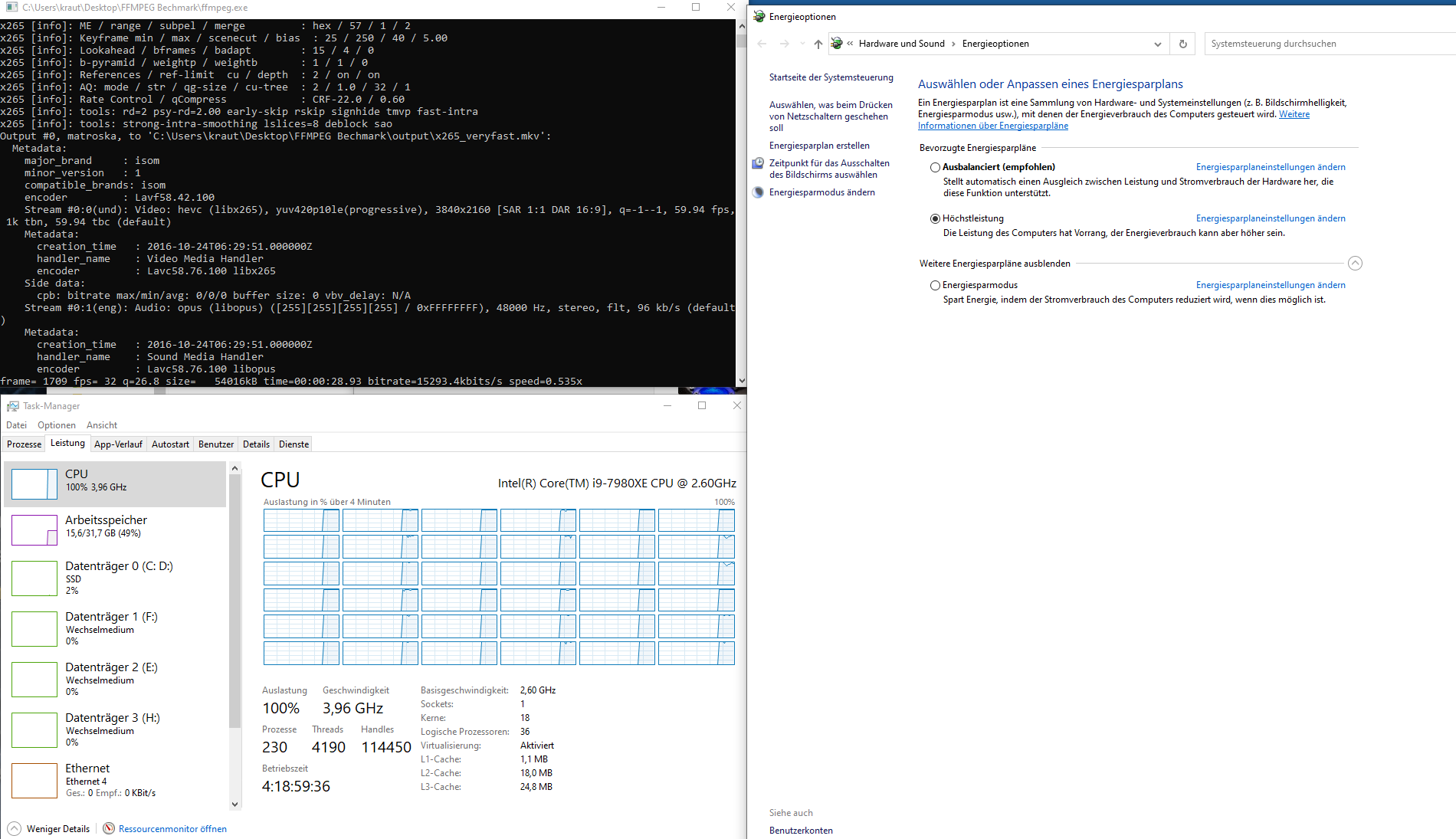This screenshot has width=1456, height=839.
Task: Expand the address bar history dropdown
Action: 1158,44
